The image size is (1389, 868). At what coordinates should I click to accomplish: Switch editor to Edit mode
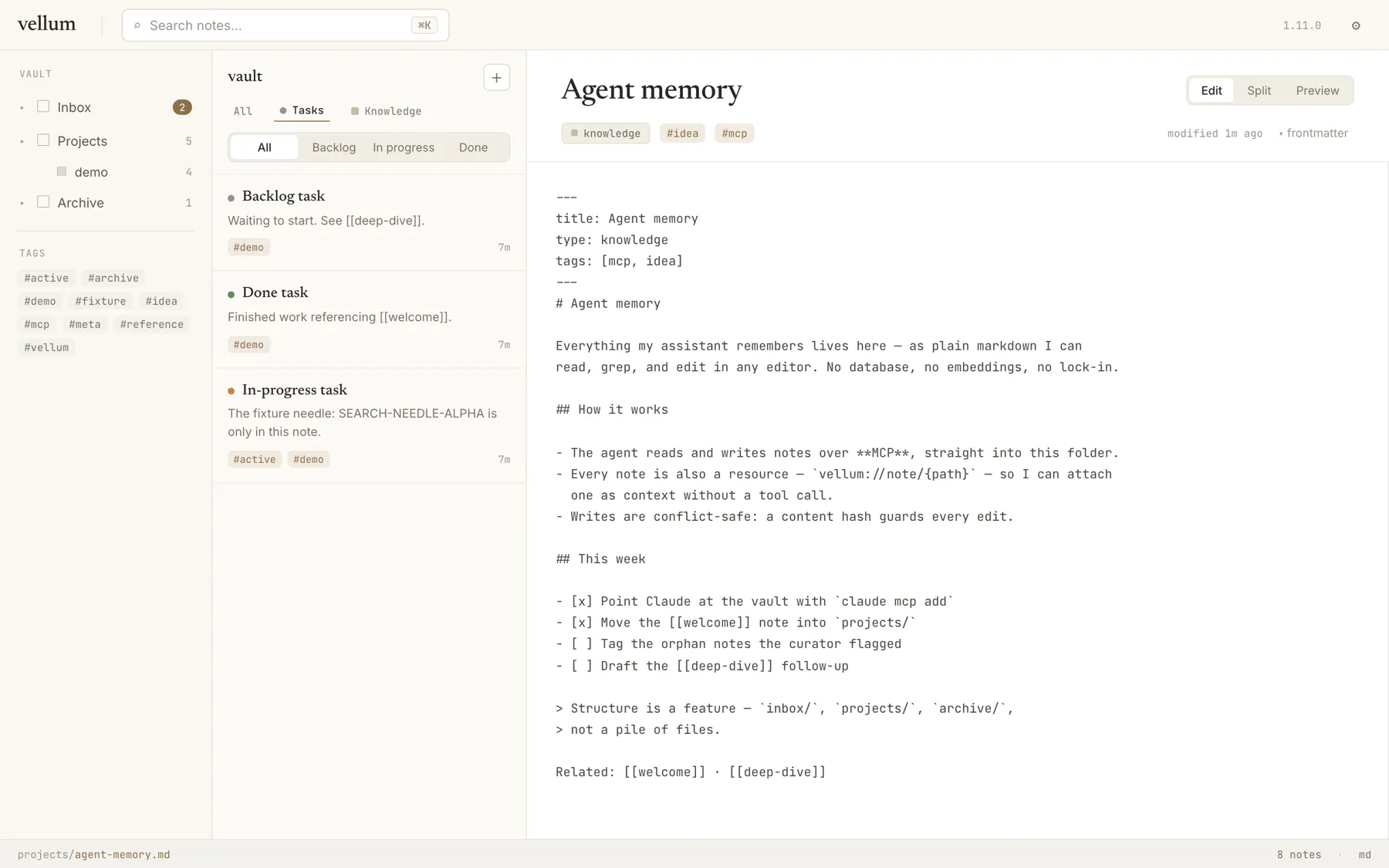tap(1212, 90)
